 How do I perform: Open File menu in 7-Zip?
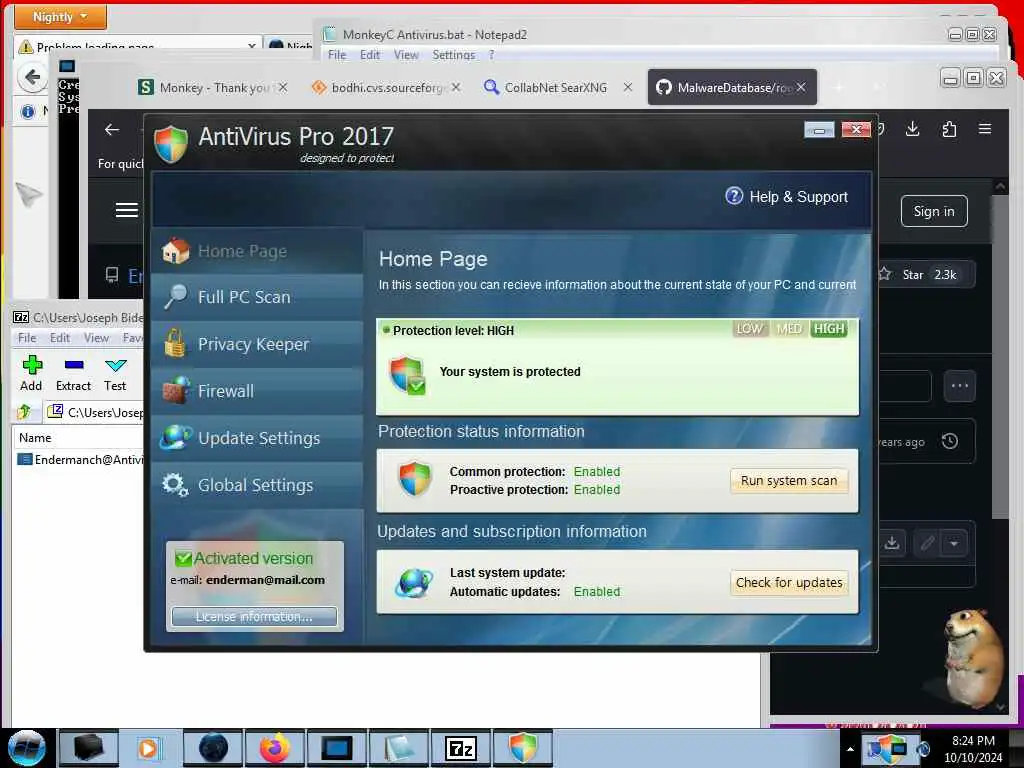click(27, 338)
